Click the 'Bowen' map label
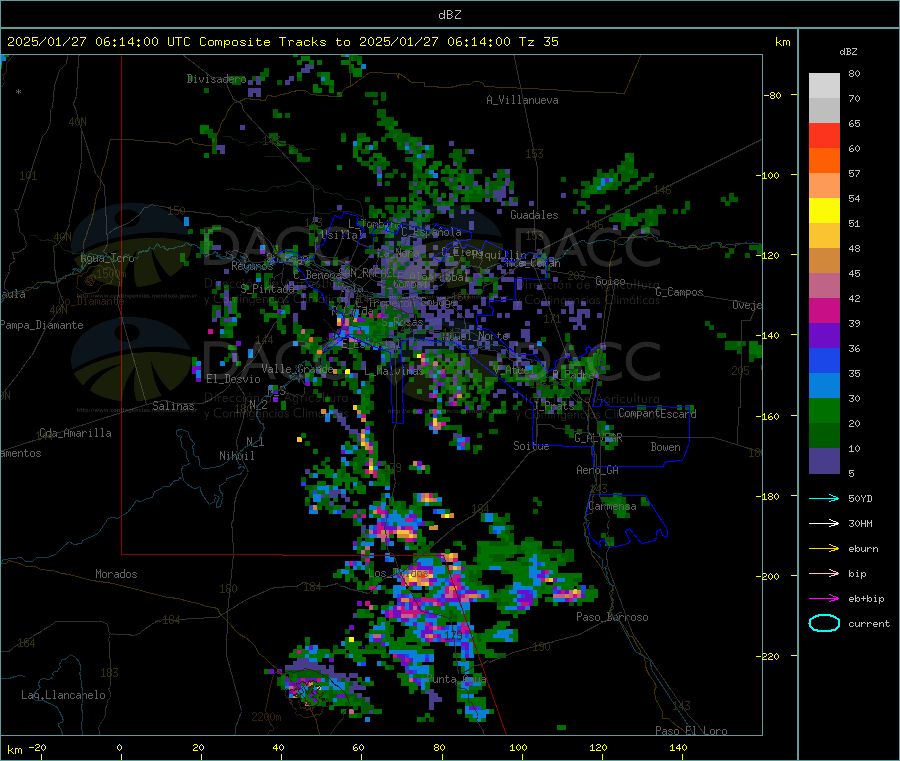 (666, 447)
